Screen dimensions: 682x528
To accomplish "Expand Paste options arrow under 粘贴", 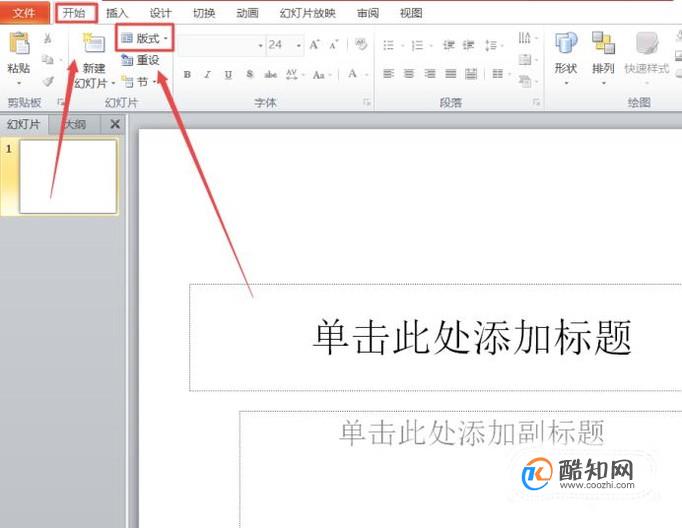I will [19, 83].
